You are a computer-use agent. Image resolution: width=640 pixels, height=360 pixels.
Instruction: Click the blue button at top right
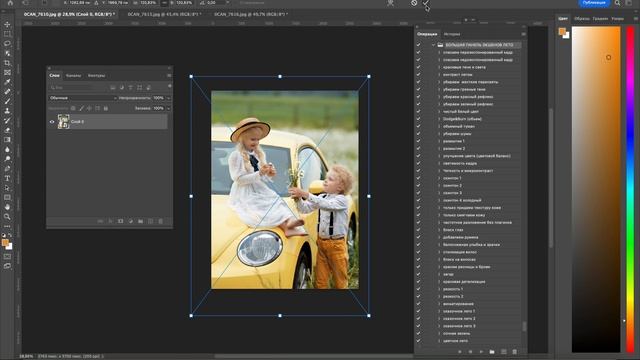pos(594,3)
